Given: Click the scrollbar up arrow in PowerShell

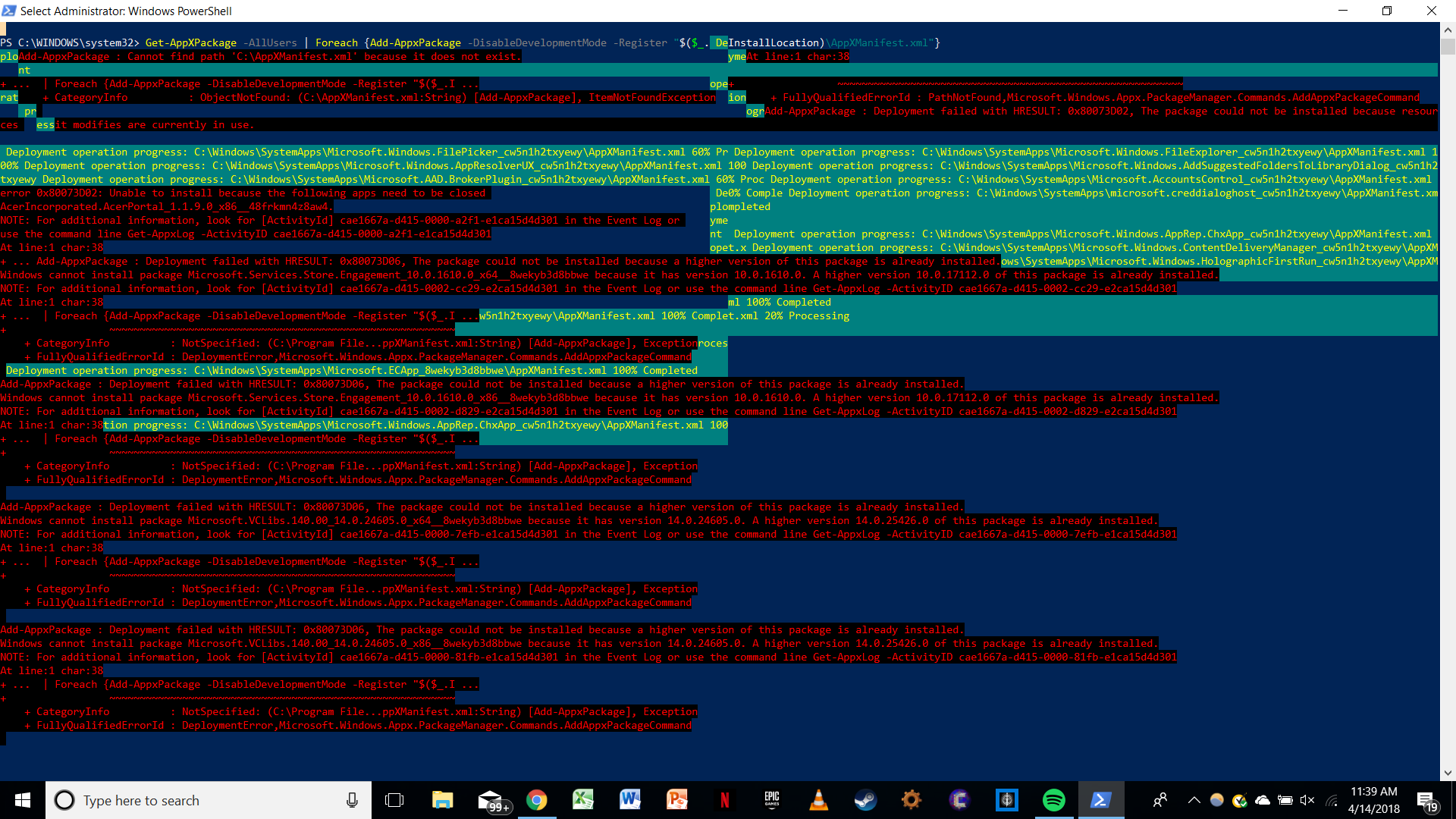Looking at the screenshot, I should coord(1448,30).
